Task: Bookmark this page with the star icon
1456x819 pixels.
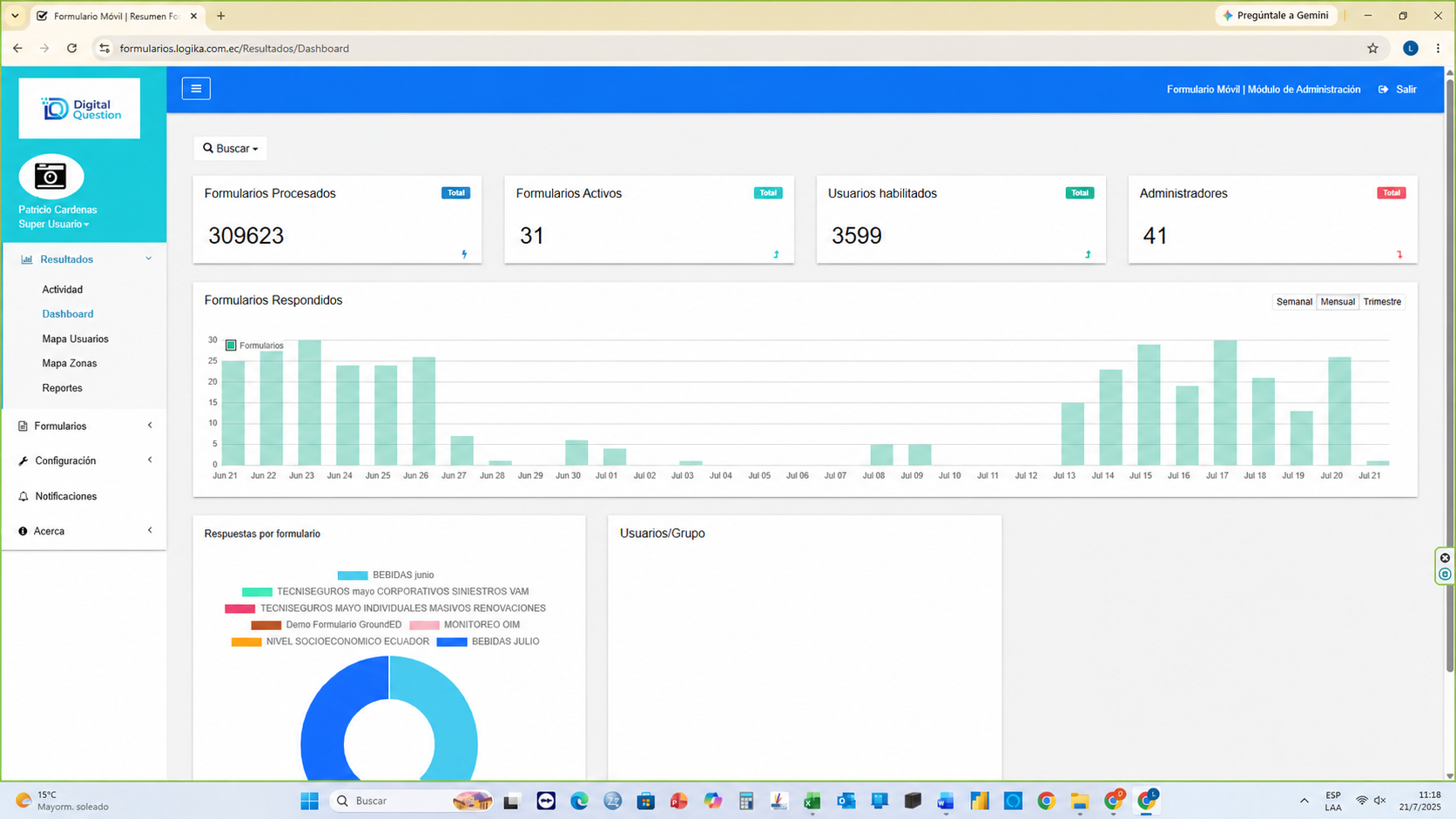Action: pos(1372,49)
